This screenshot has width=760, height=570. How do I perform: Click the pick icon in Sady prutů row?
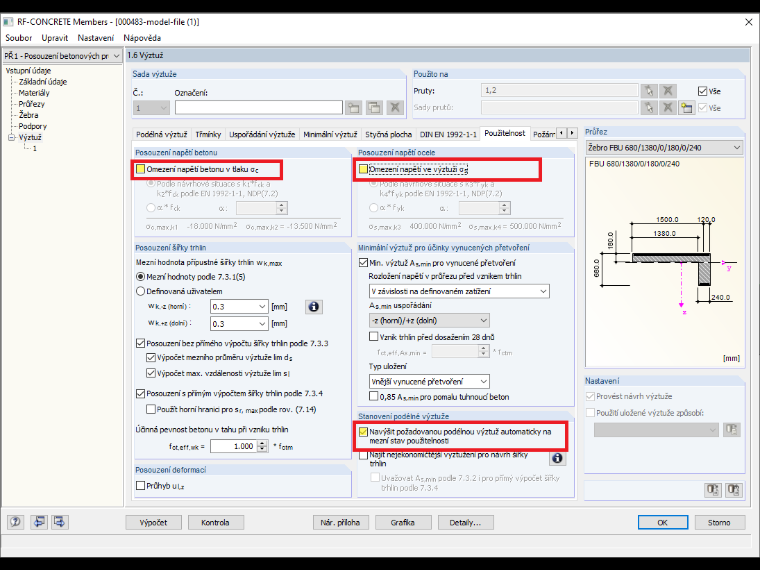(x=649, y=108)
